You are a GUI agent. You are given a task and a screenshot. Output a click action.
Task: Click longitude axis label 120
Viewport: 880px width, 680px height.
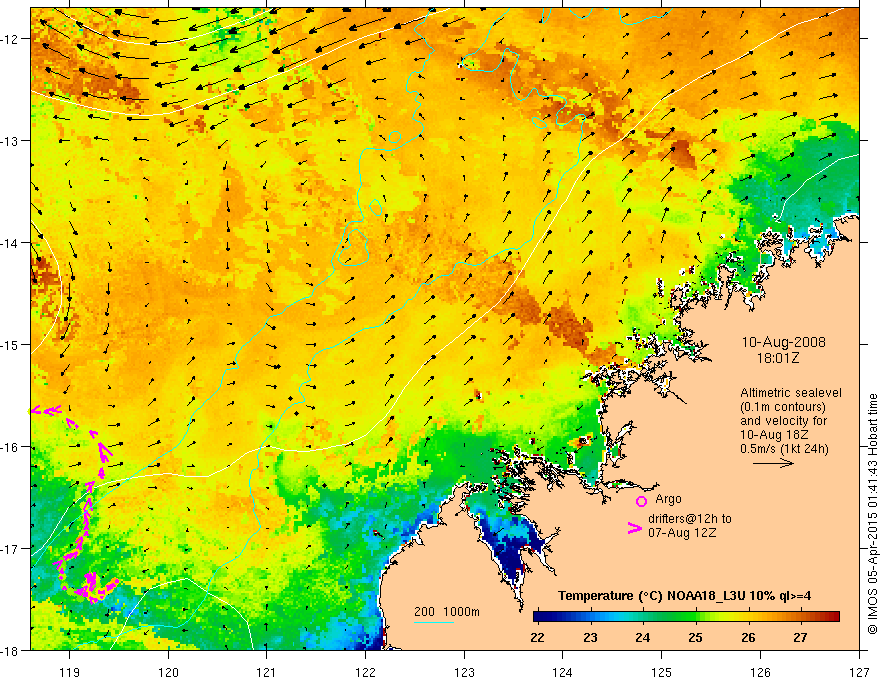tap(168, 672)
